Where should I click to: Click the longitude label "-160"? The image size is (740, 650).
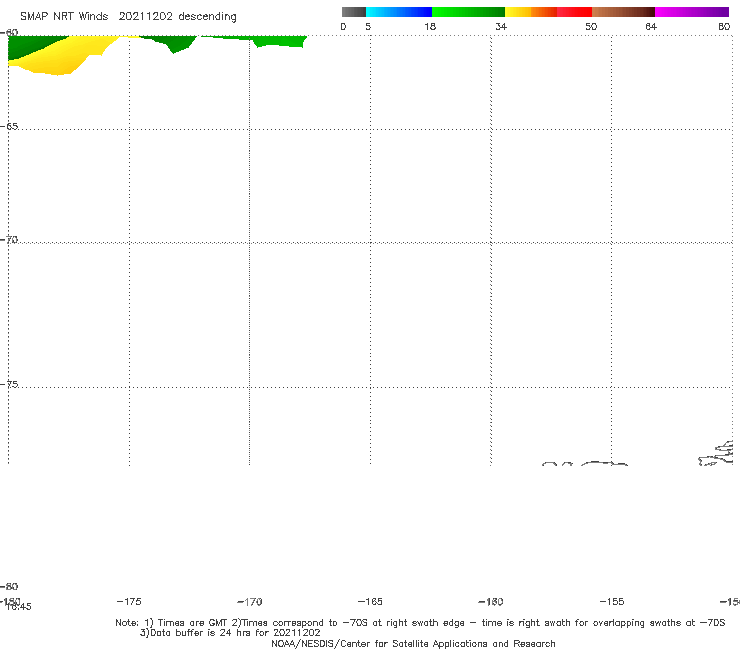491,602
